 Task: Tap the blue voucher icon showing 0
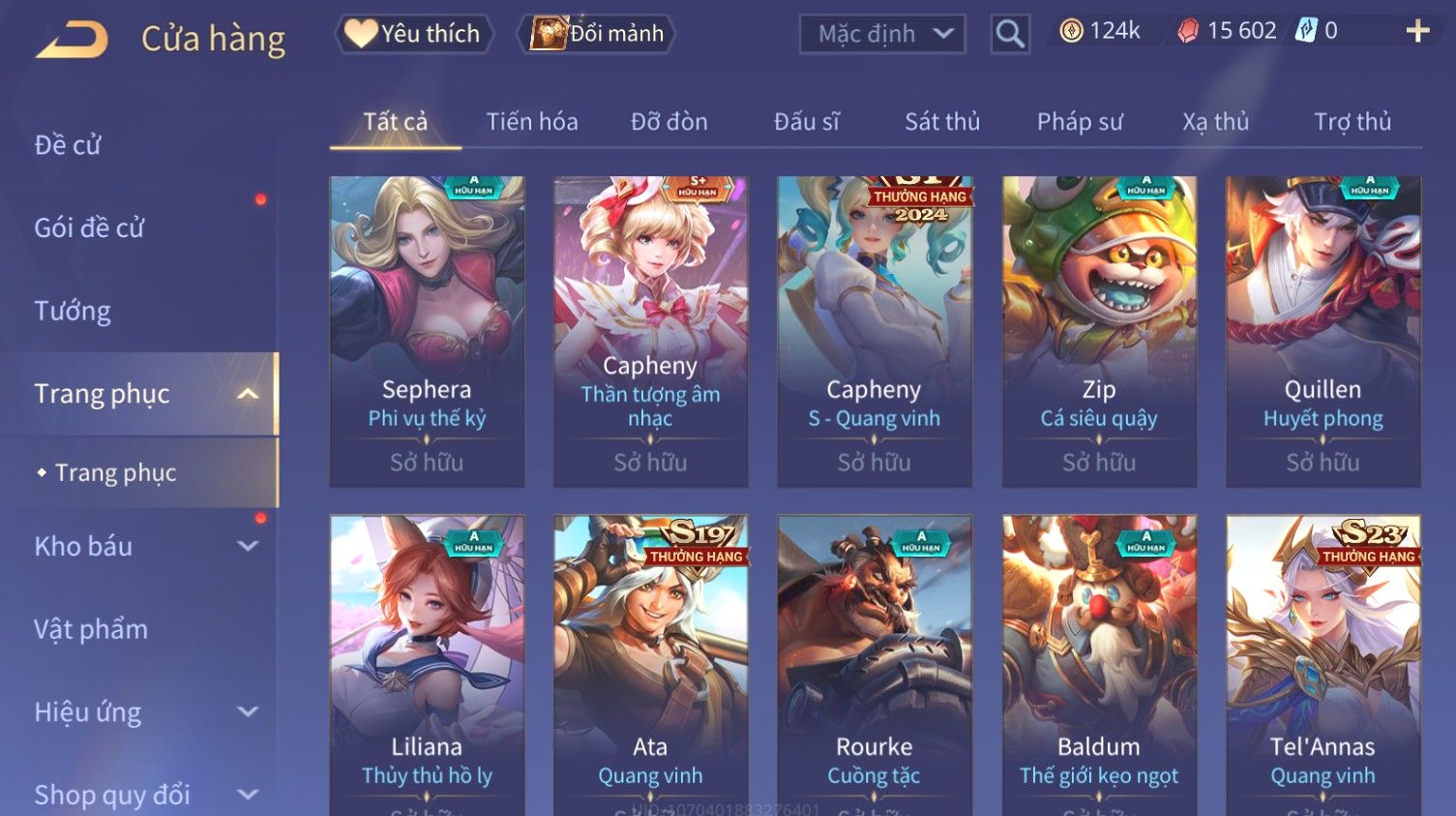coord(1306,31)
